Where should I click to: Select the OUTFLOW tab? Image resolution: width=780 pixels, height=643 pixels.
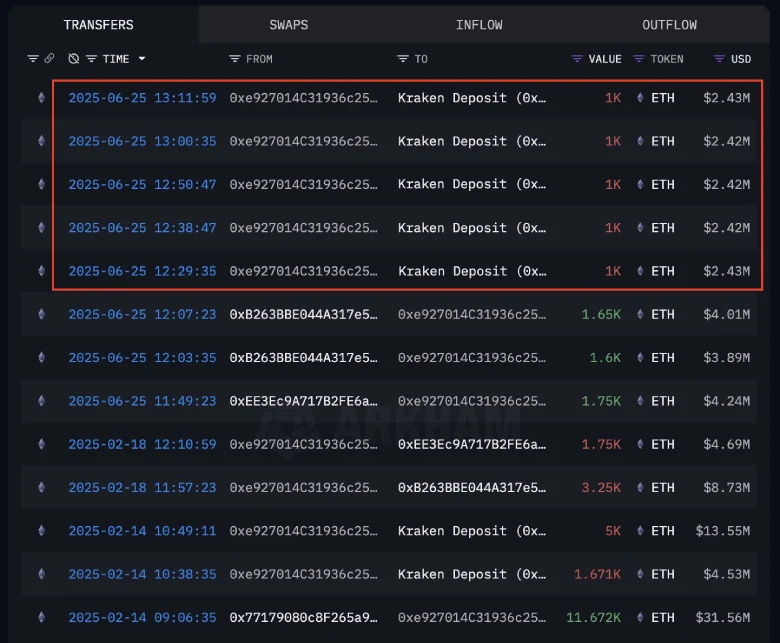(669, 25)
